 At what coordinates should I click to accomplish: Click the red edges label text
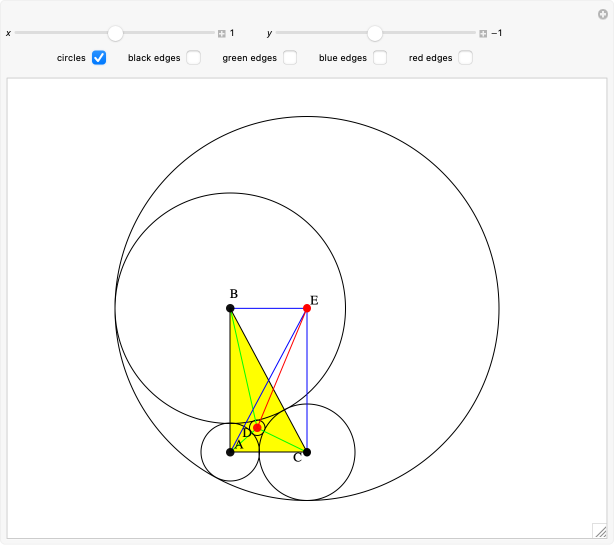click(x=430, y=58)
